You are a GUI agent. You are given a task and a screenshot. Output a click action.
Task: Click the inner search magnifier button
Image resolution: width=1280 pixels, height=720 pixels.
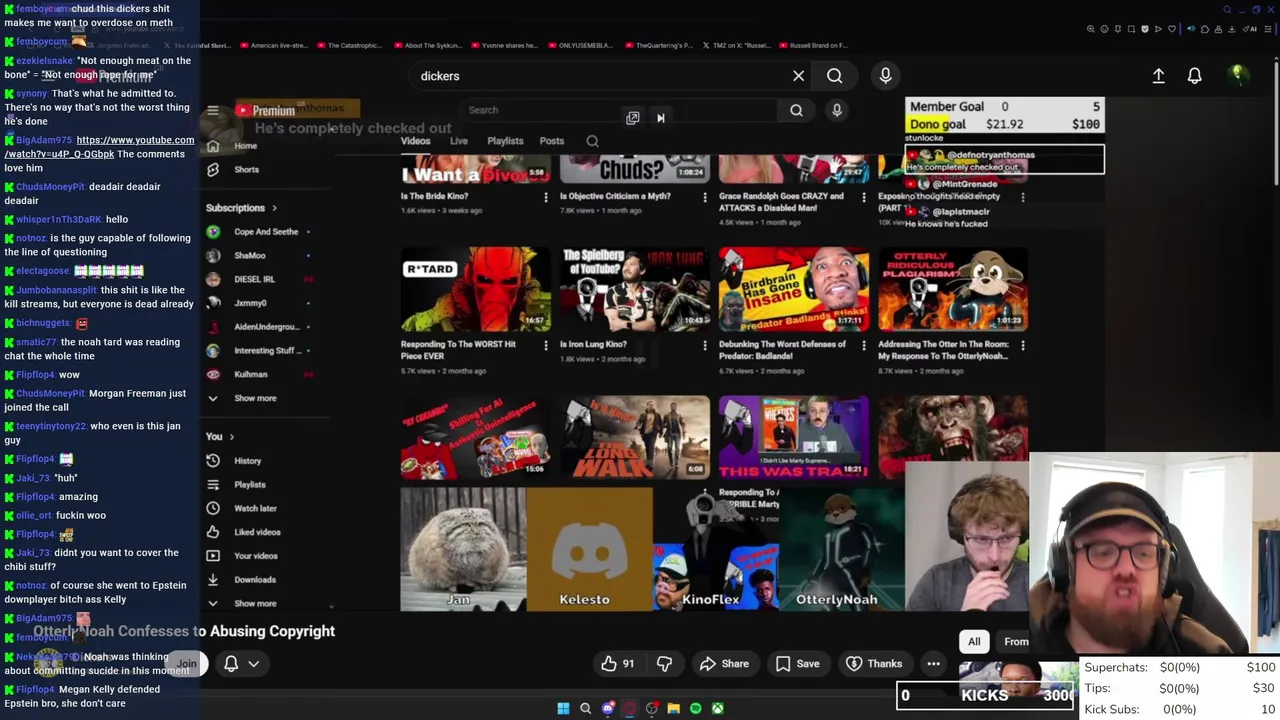point(796,110)
